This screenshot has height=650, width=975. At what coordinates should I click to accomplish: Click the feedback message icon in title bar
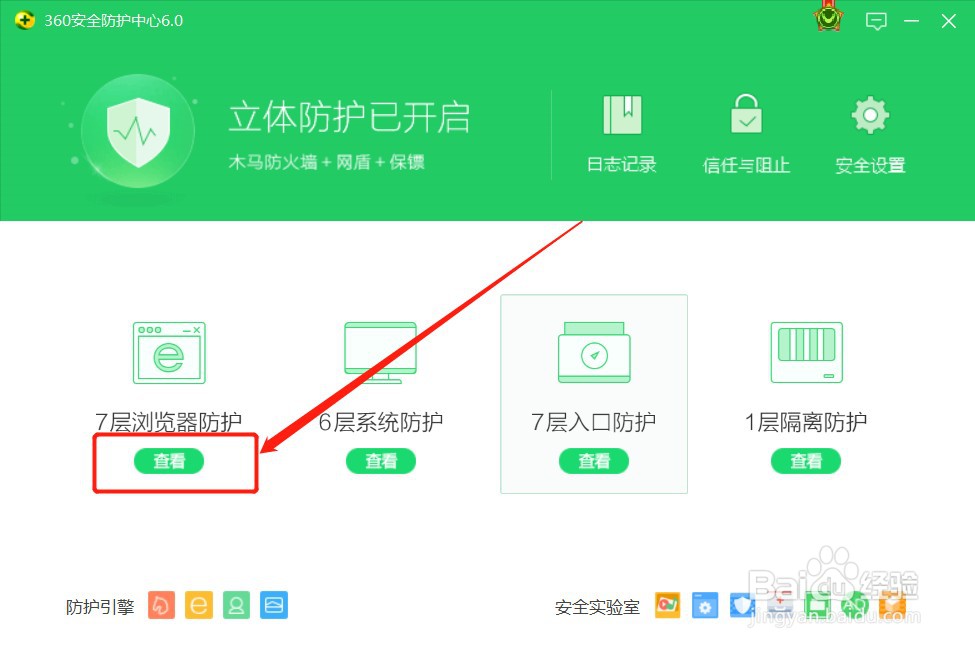[876, 21]
